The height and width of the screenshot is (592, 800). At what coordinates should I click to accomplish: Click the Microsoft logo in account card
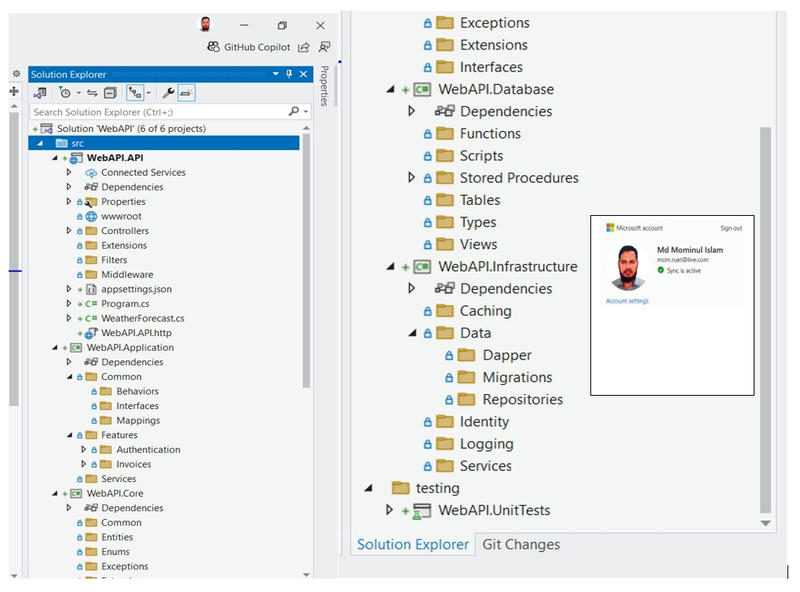pyautogui.click(x=610, y=228)
